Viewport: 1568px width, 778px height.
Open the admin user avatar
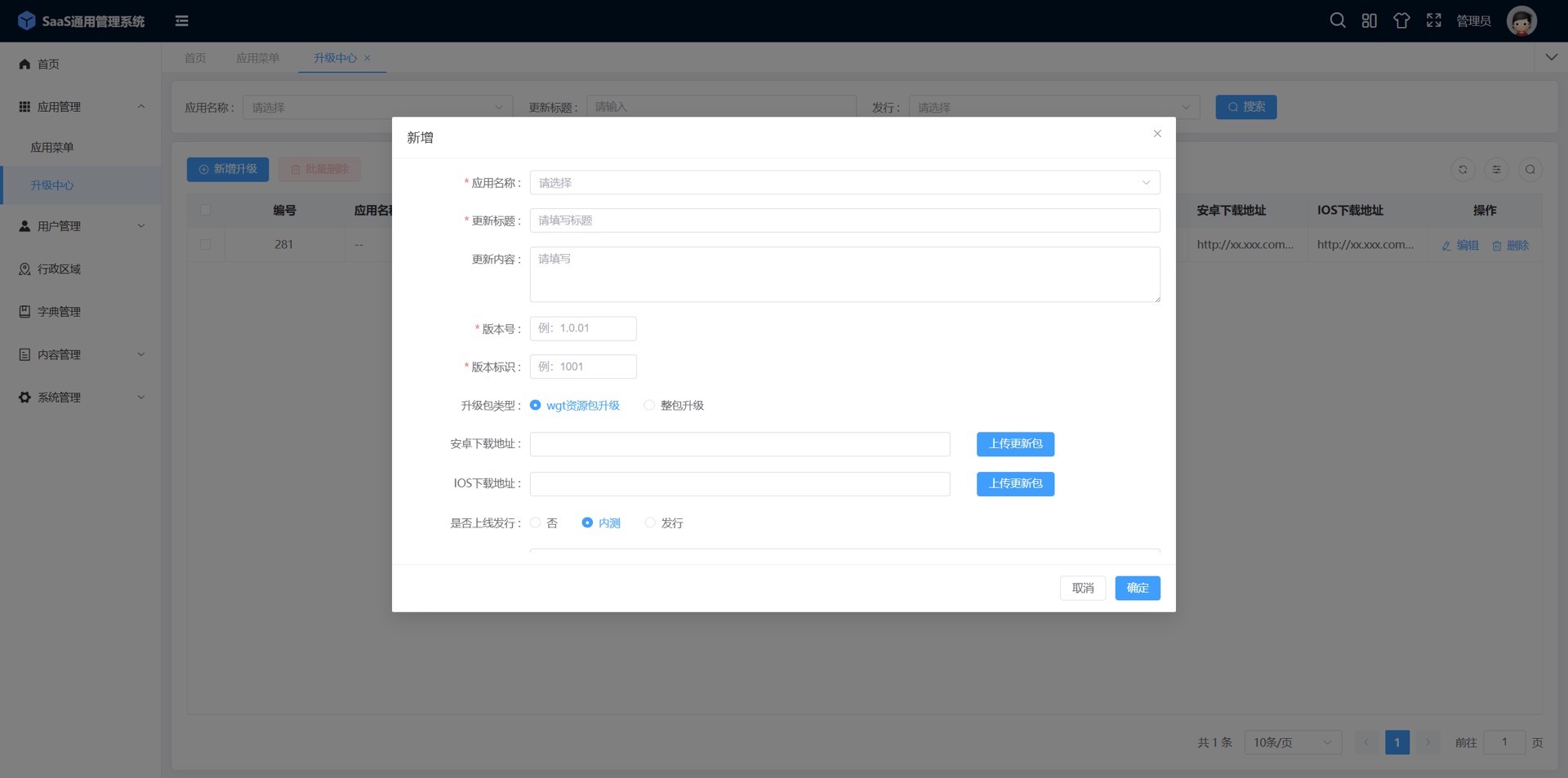point(1521,21)
